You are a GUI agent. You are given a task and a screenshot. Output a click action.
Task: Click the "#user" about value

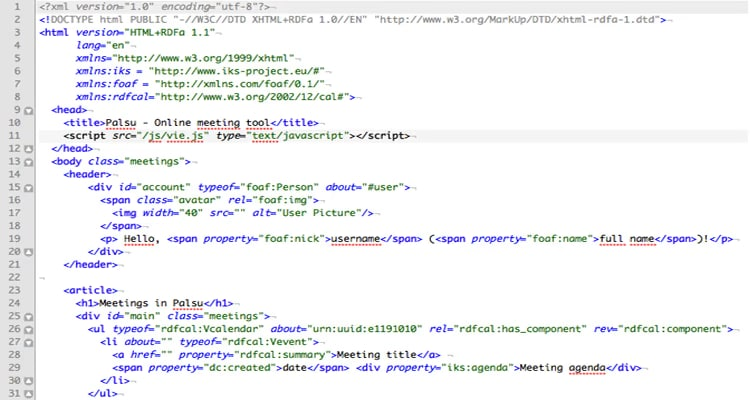[384, 187]
